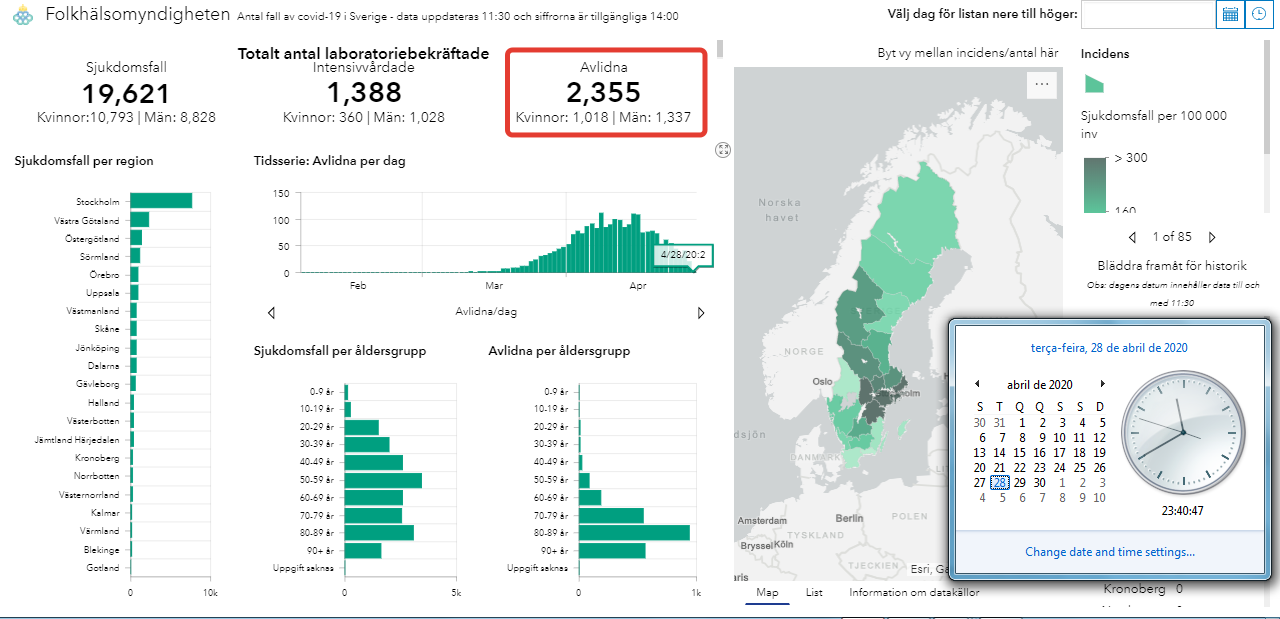Switch to the List tab

click(814, 592)
